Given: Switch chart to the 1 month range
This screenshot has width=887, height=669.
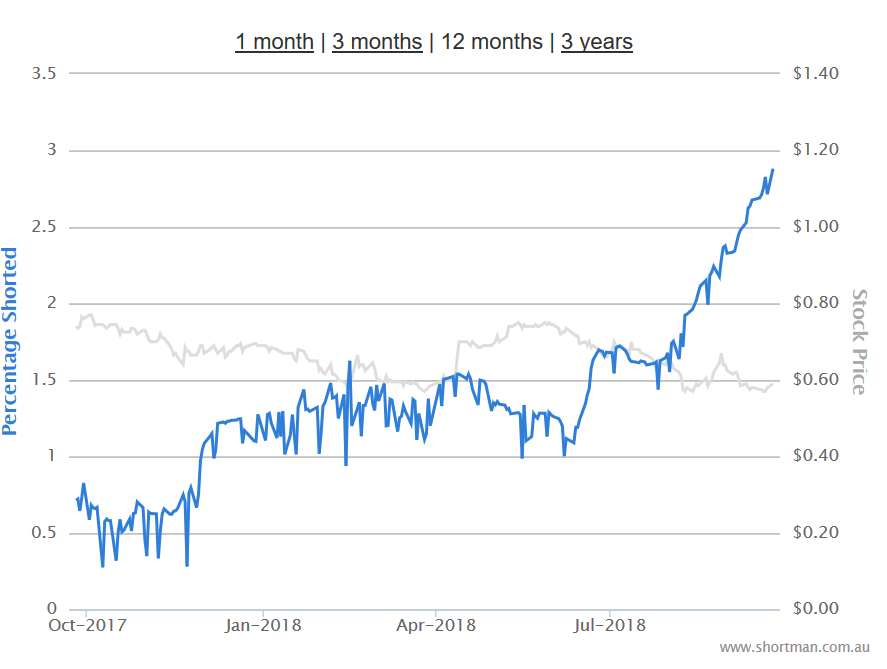Looking at the screenshot, I should click(274, 42).
